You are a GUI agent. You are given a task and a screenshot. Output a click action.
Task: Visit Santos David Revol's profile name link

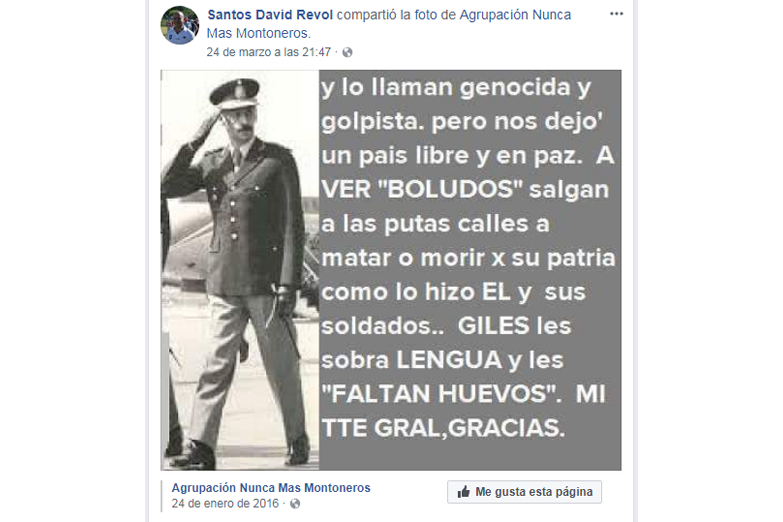pyautogui.click(x=270, y=15)
